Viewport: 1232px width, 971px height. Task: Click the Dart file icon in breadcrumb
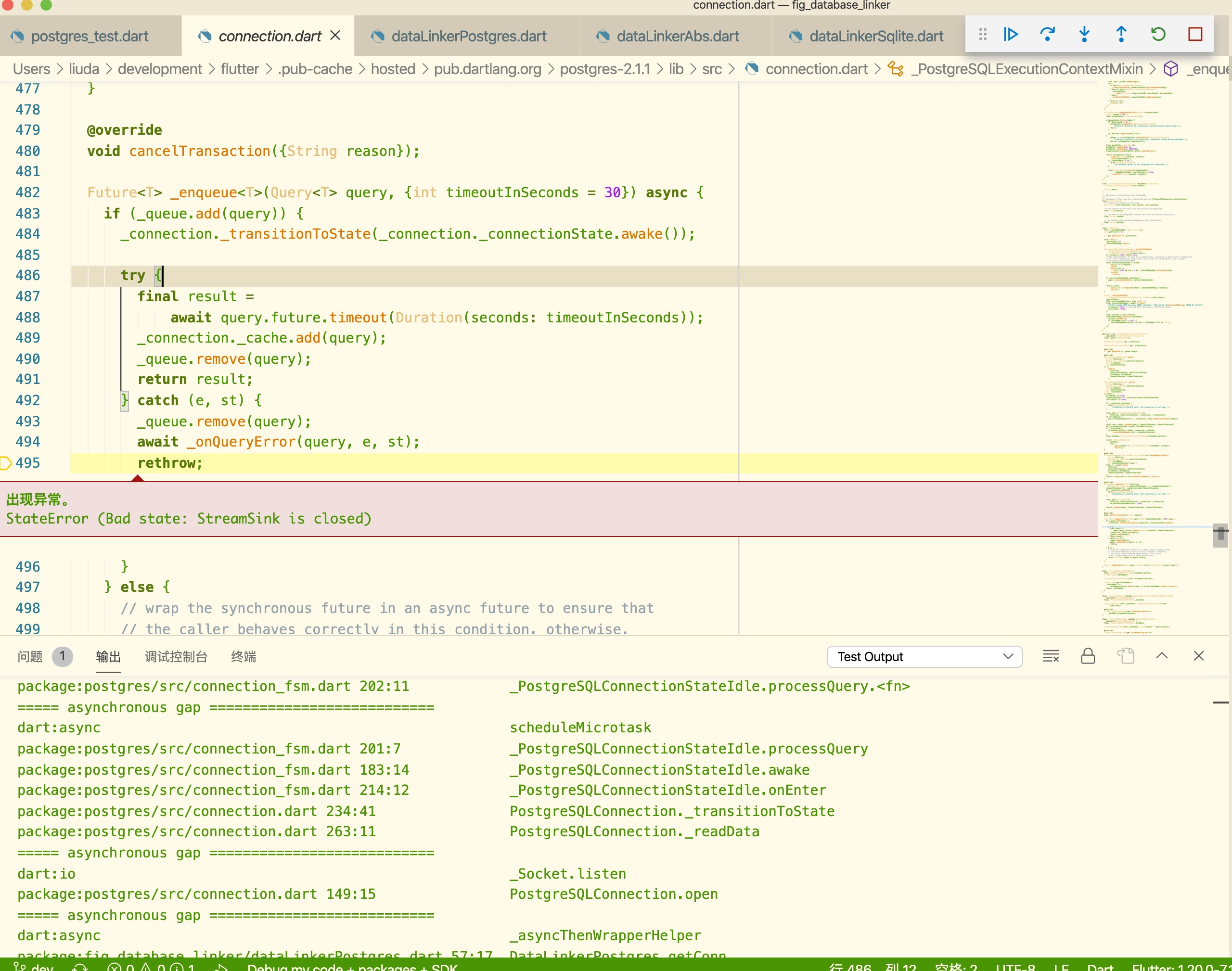point(751,69)
